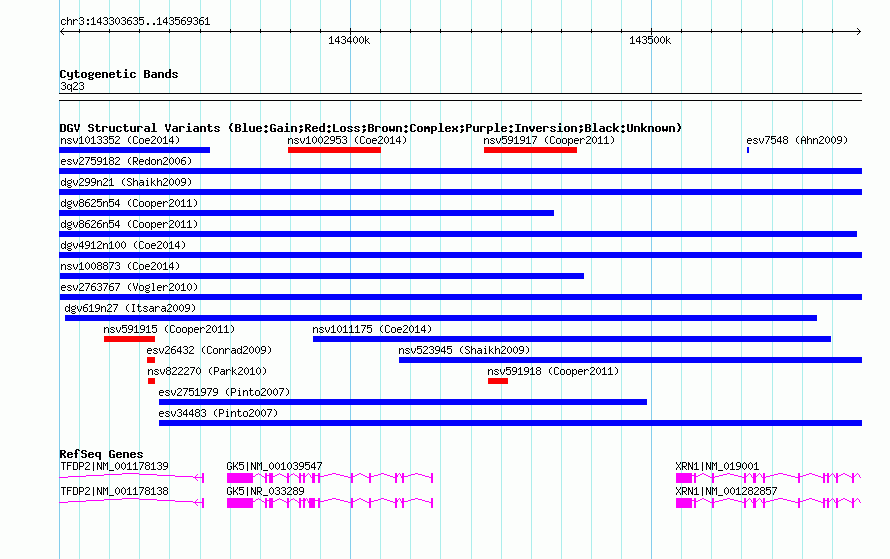890x559 pixels.
Task: Select the blue bar under esv2751979
Action: click(x=403, y=402)
